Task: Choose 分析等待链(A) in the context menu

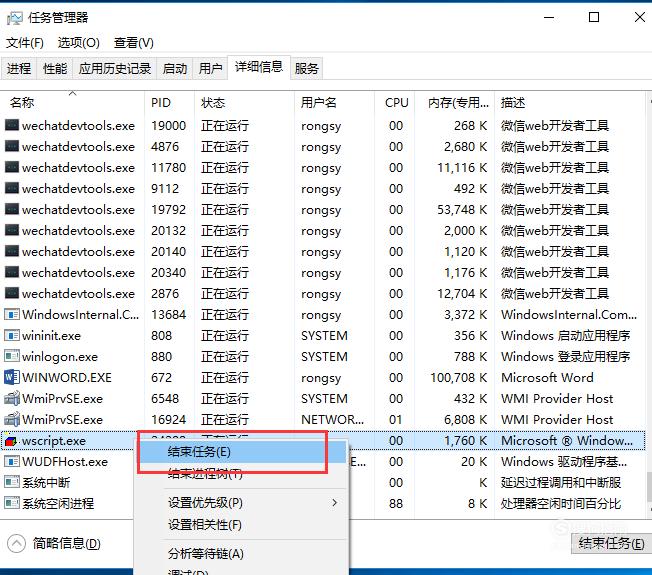Action: [x=242, y=553]
